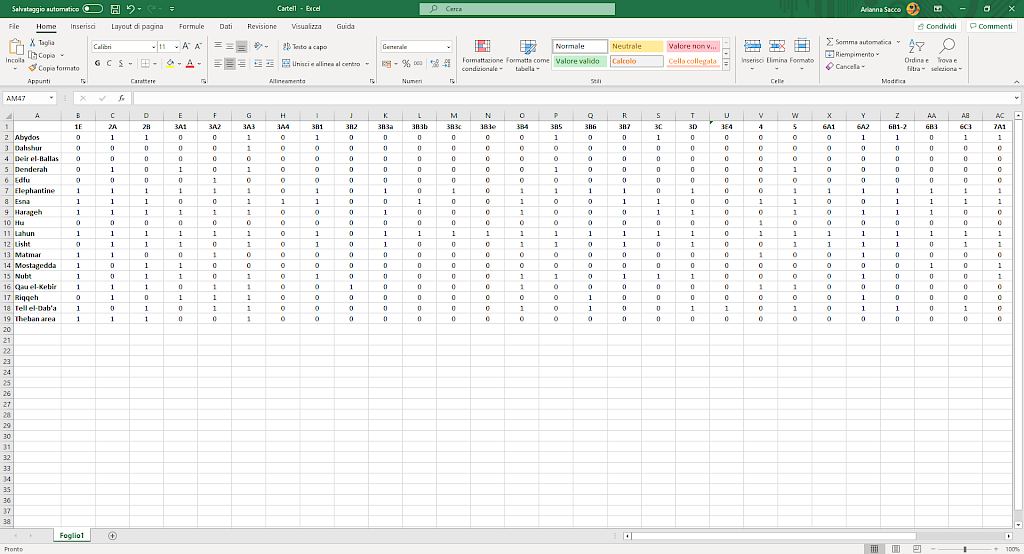The image size is (1024, 554).
Task: Add a new sheet with the plus button
Action: click(x=112, y=536)
